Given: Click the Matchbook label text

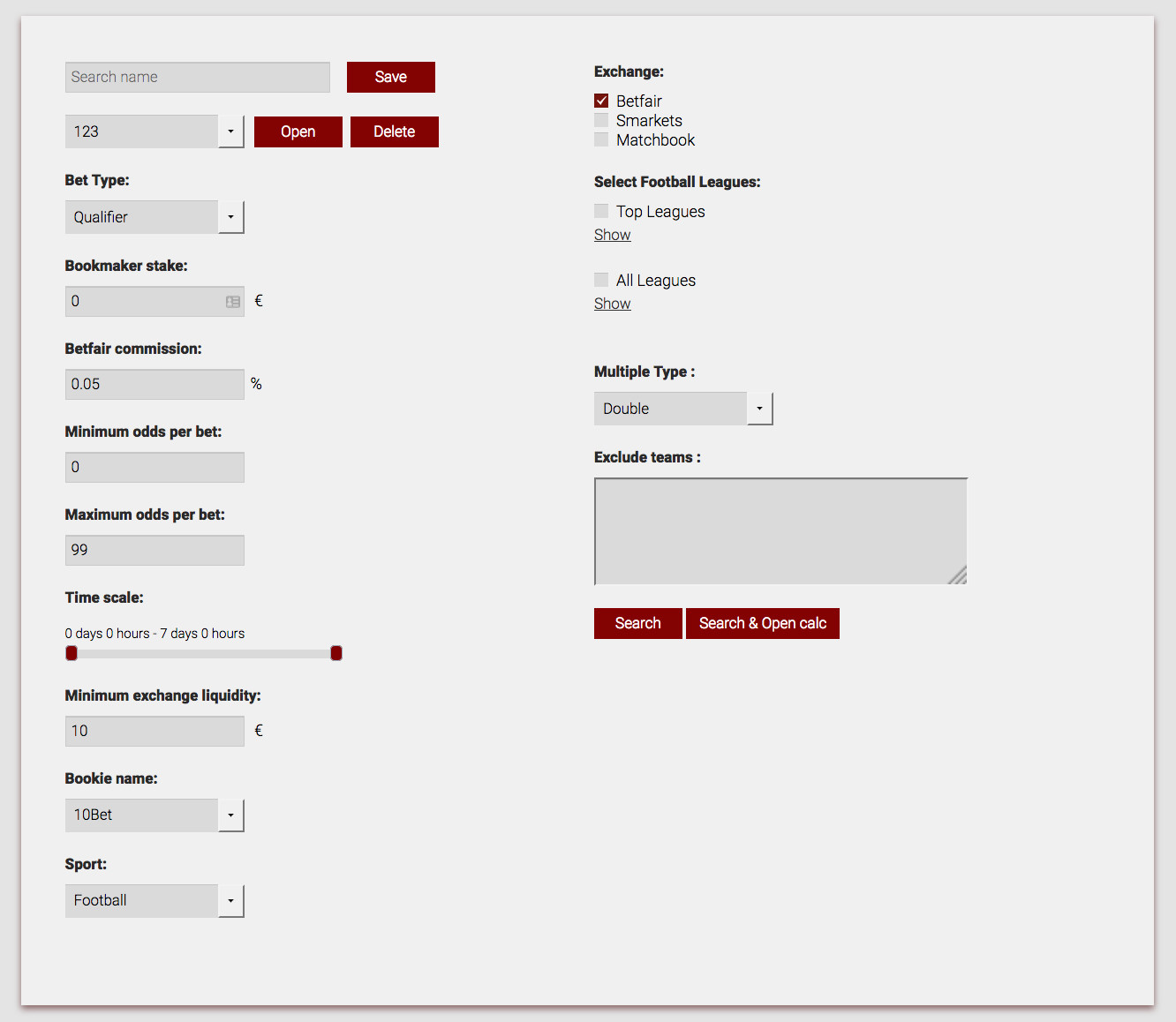Looking at the screenshot, I should [x=655, y=140].
